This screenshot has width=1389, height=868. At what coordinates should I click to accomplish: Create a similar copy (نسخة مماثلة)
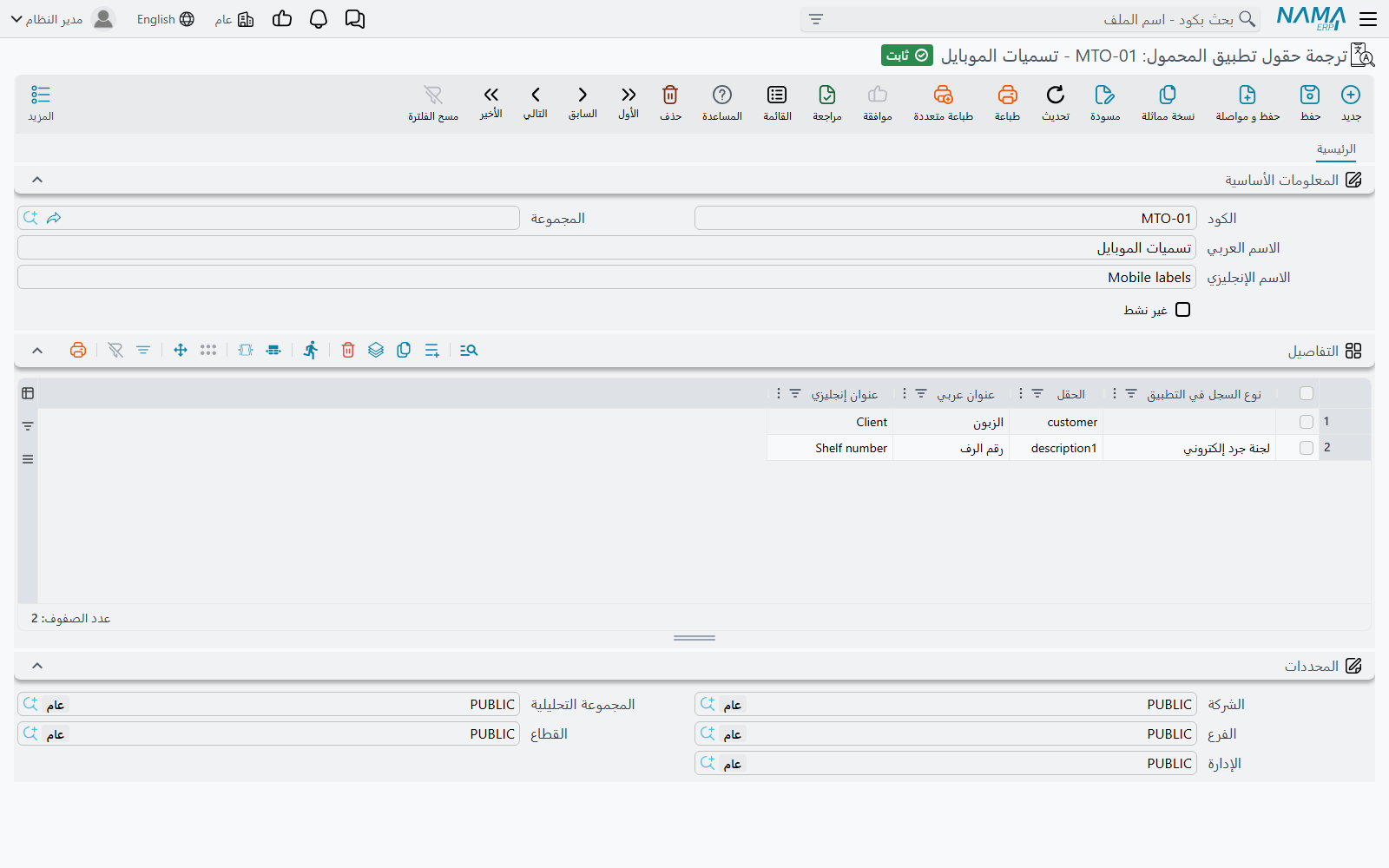[x=1168, y=102]
